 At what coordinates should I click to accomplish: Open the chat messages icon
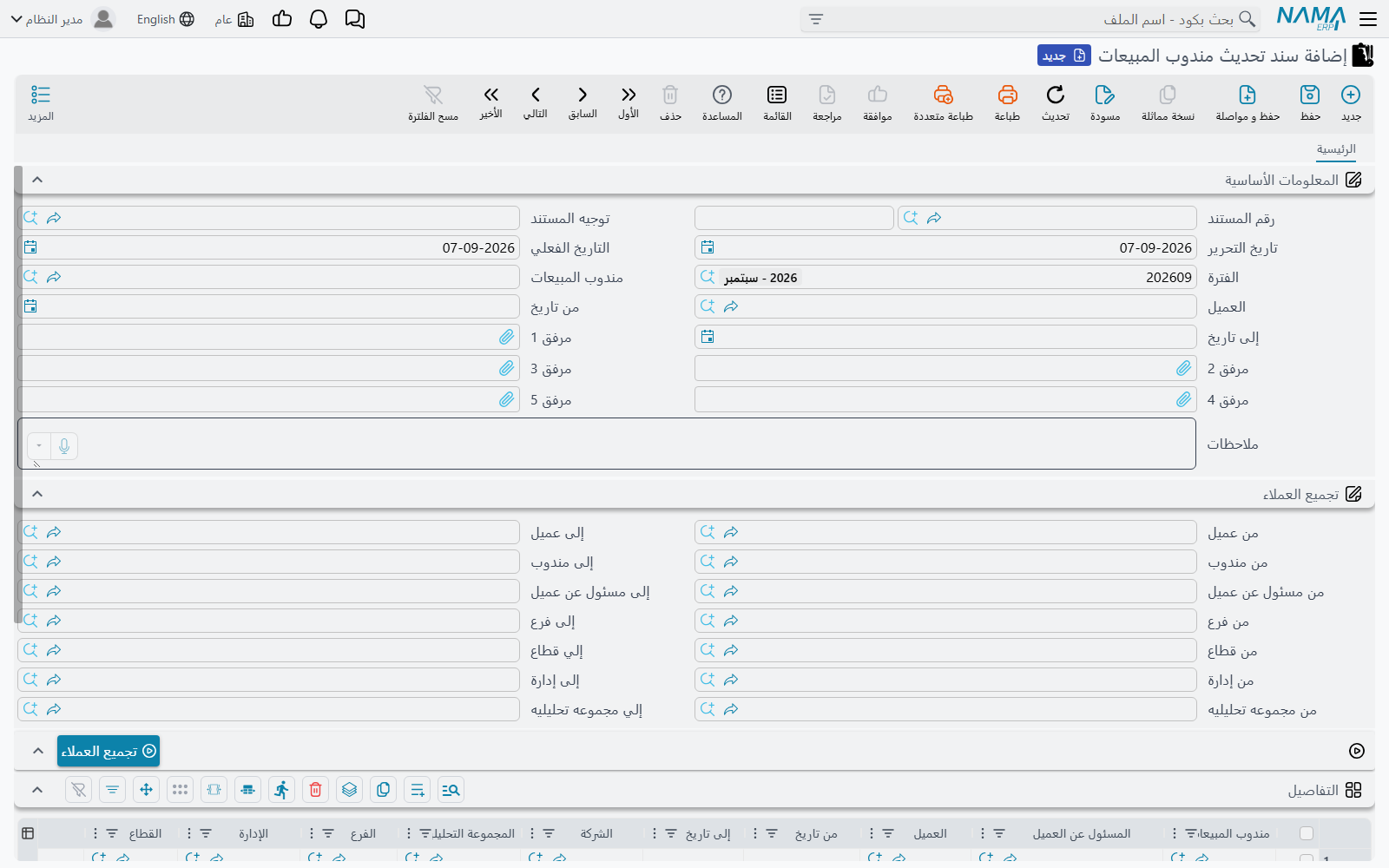(x=355, y=19)
